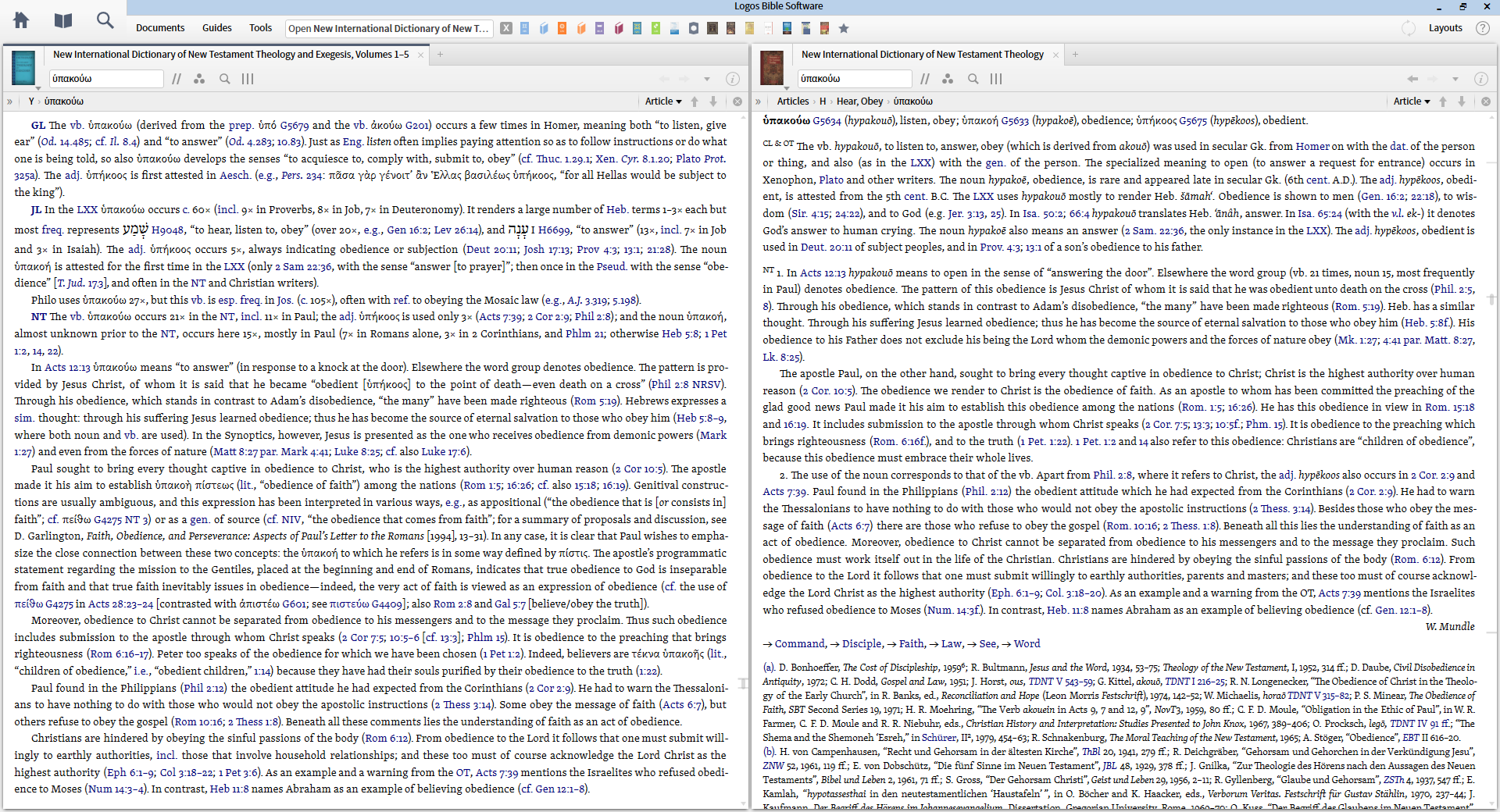Open the Guides menu

coord(217,28)
